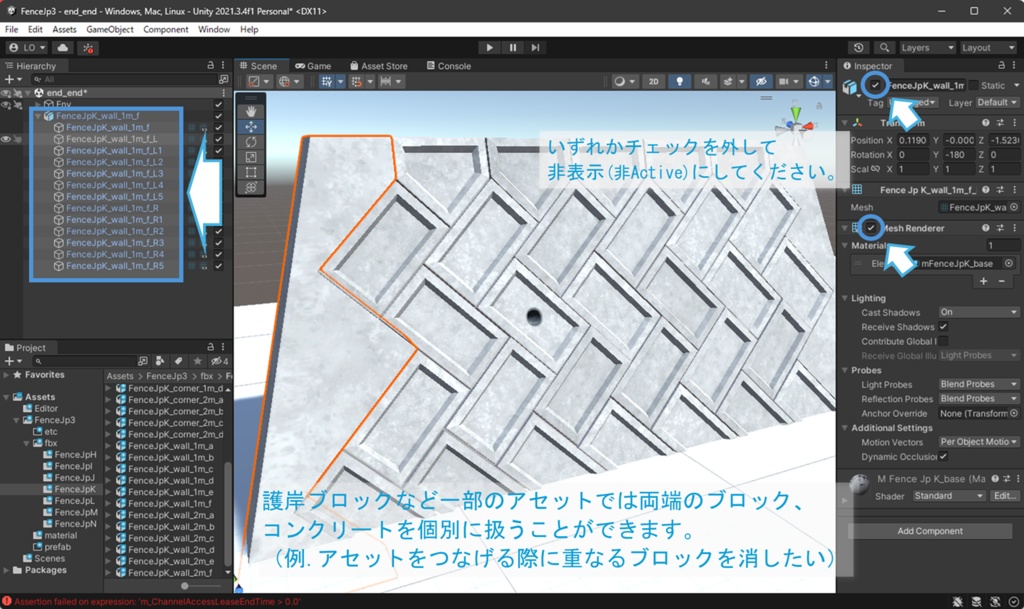Adjust Project icon size slider

point(185,586)
